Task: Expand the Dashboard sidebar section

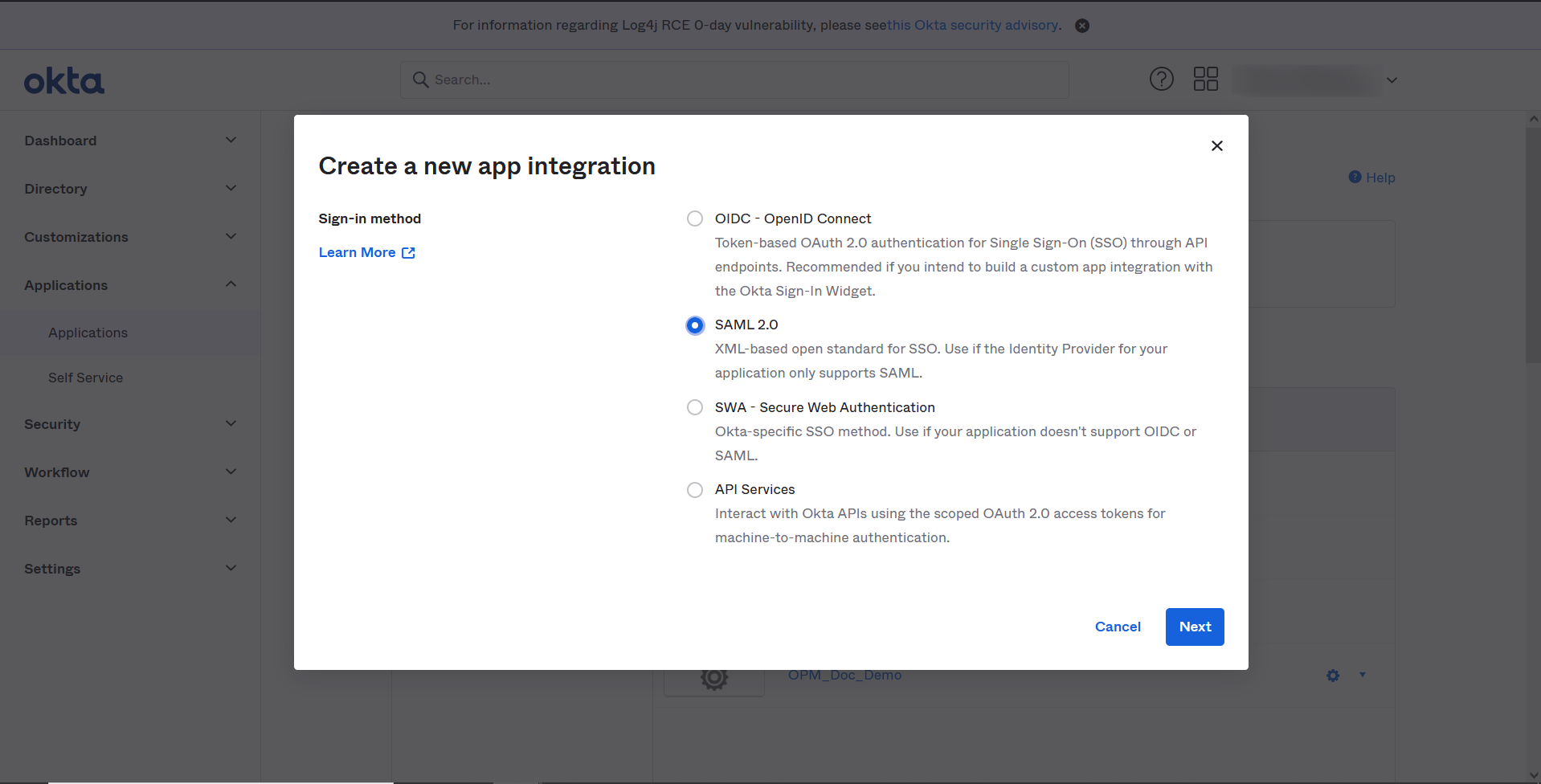Action: coord(231,141)
